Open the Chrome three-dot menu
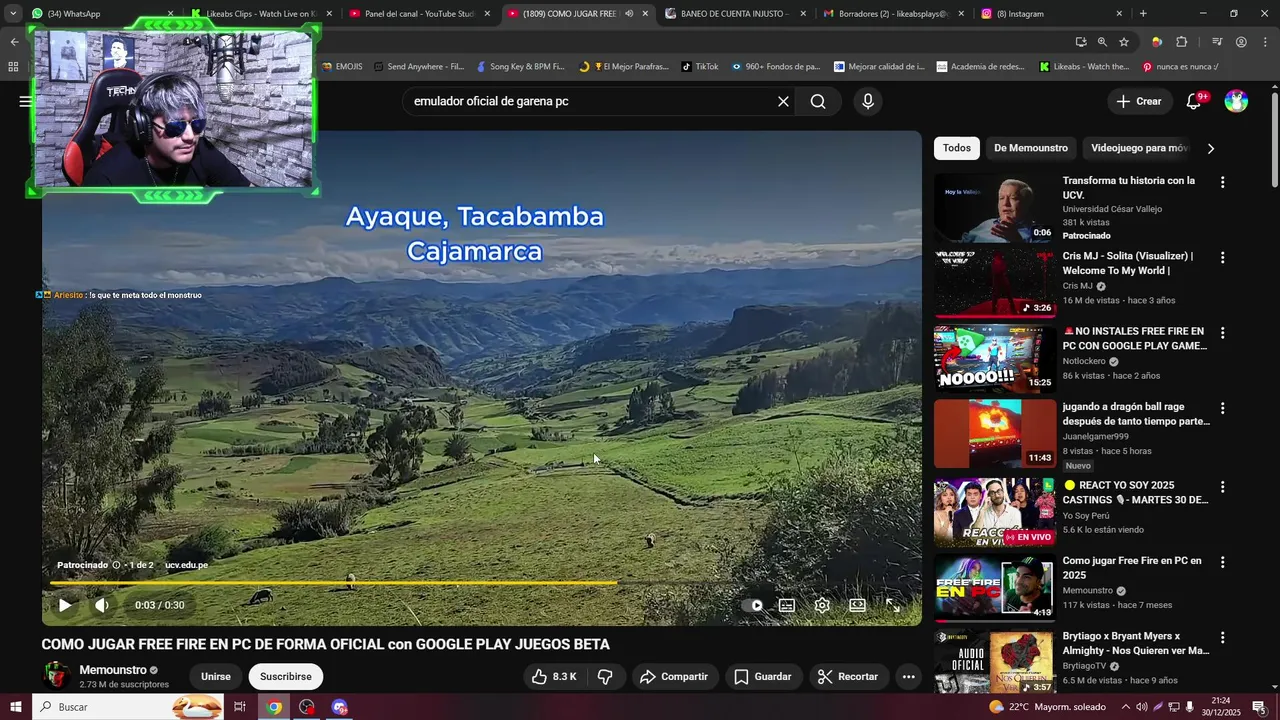The width and height of the screenshot is (1280, 720). click(x=1264, y=42)
